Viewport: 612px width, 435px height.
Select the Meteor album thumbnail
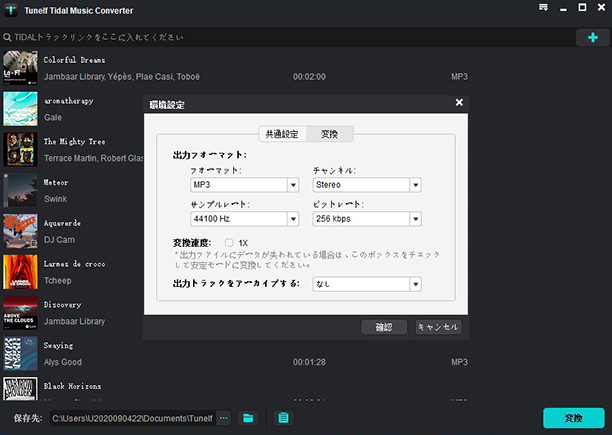(x=20, y=190)
